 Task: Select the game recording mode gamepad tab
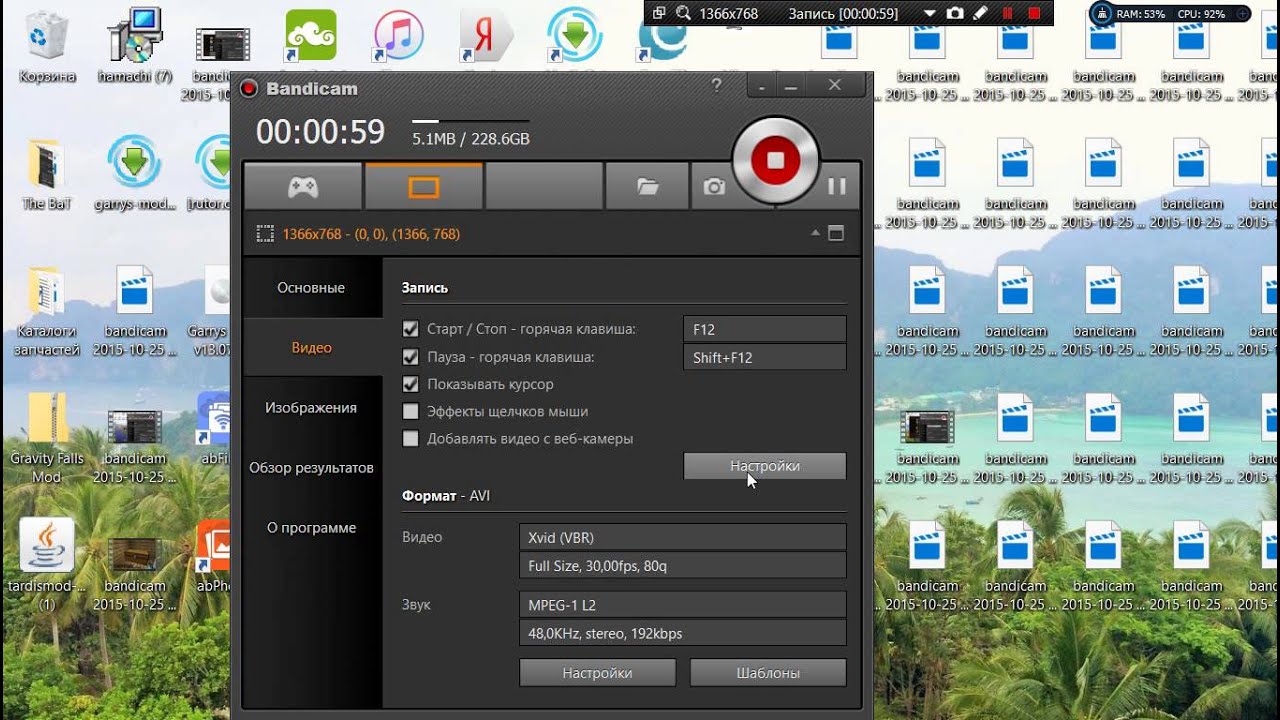303,187
